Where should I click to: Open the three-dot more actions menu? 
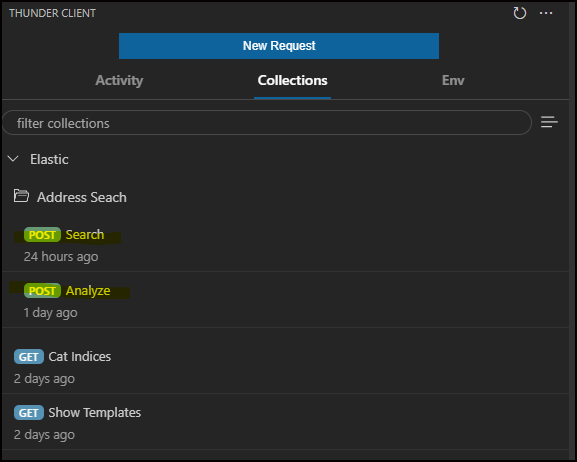click(x=546, y=13)
